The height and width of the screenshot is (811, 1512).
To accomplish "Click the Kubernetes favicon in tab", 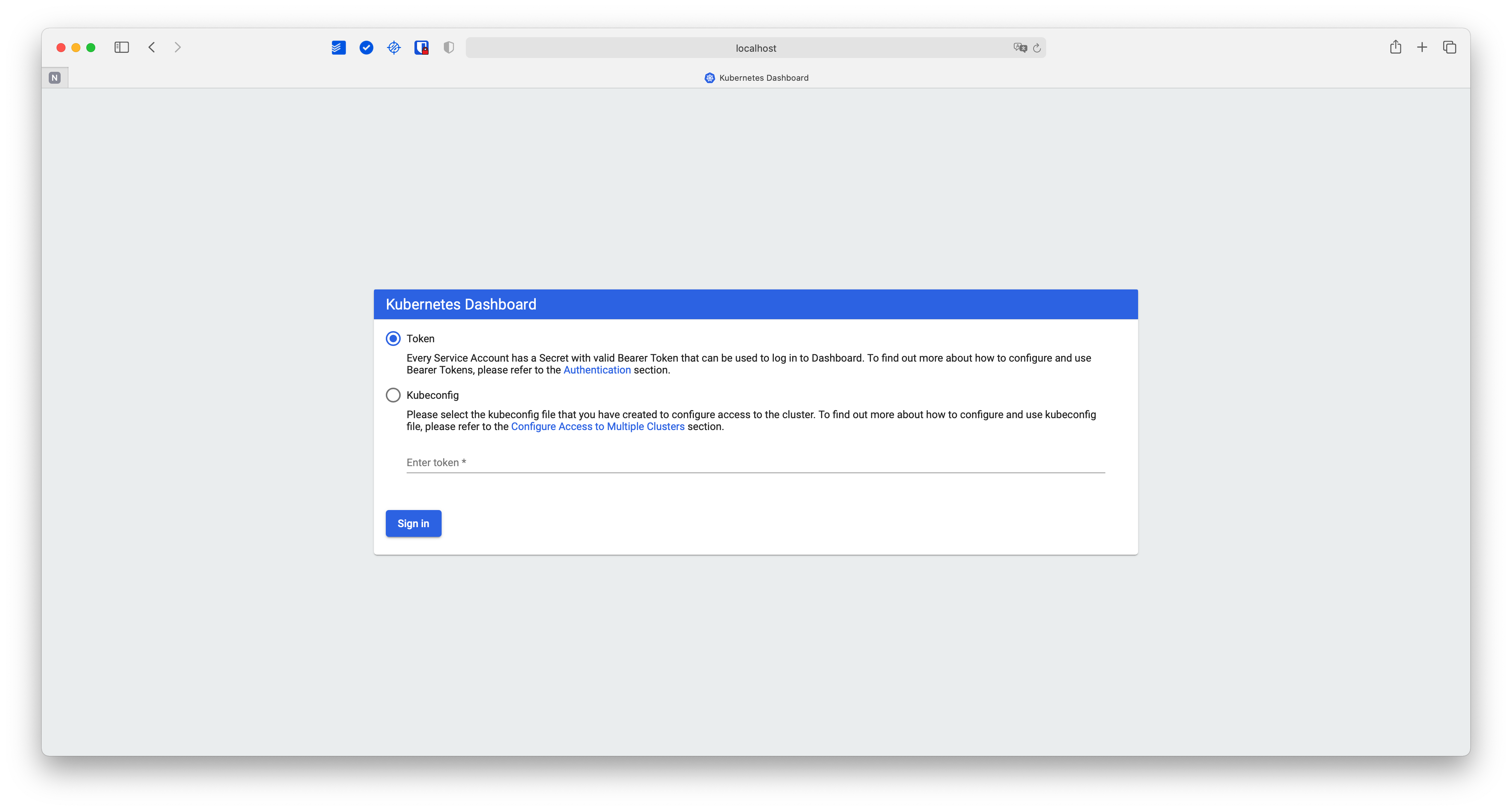I will tap(709, 77).
